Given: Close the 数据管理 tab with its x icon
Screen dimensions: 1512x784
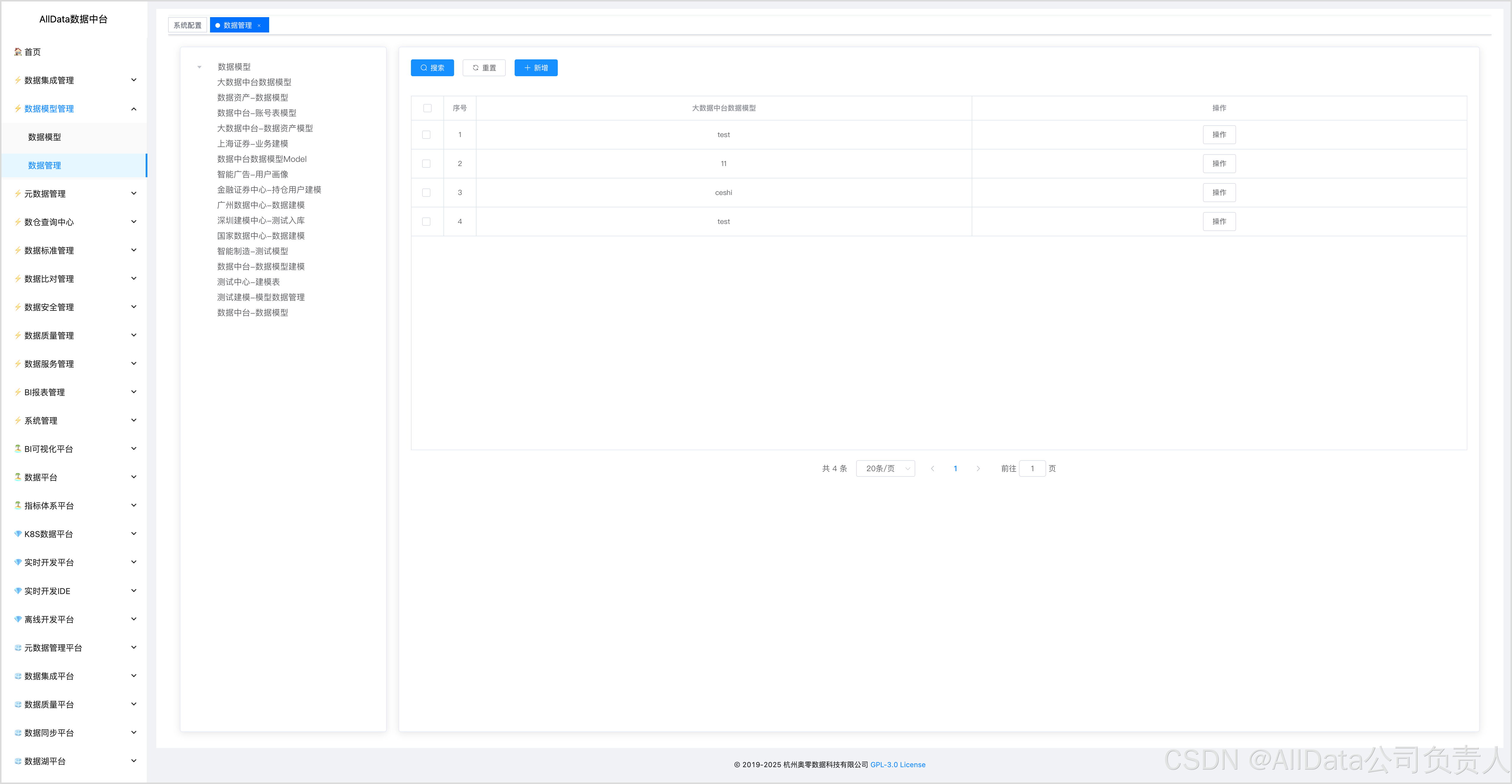Looking at the screenshot, I should [x=259, y=25].
